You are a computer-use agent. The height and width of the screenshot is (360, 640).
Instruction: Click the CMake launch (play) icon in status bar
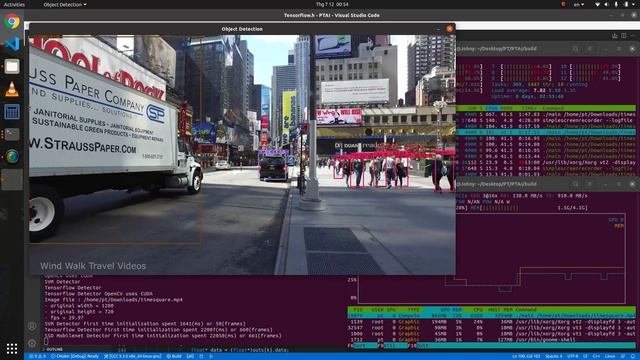(211, 356)
